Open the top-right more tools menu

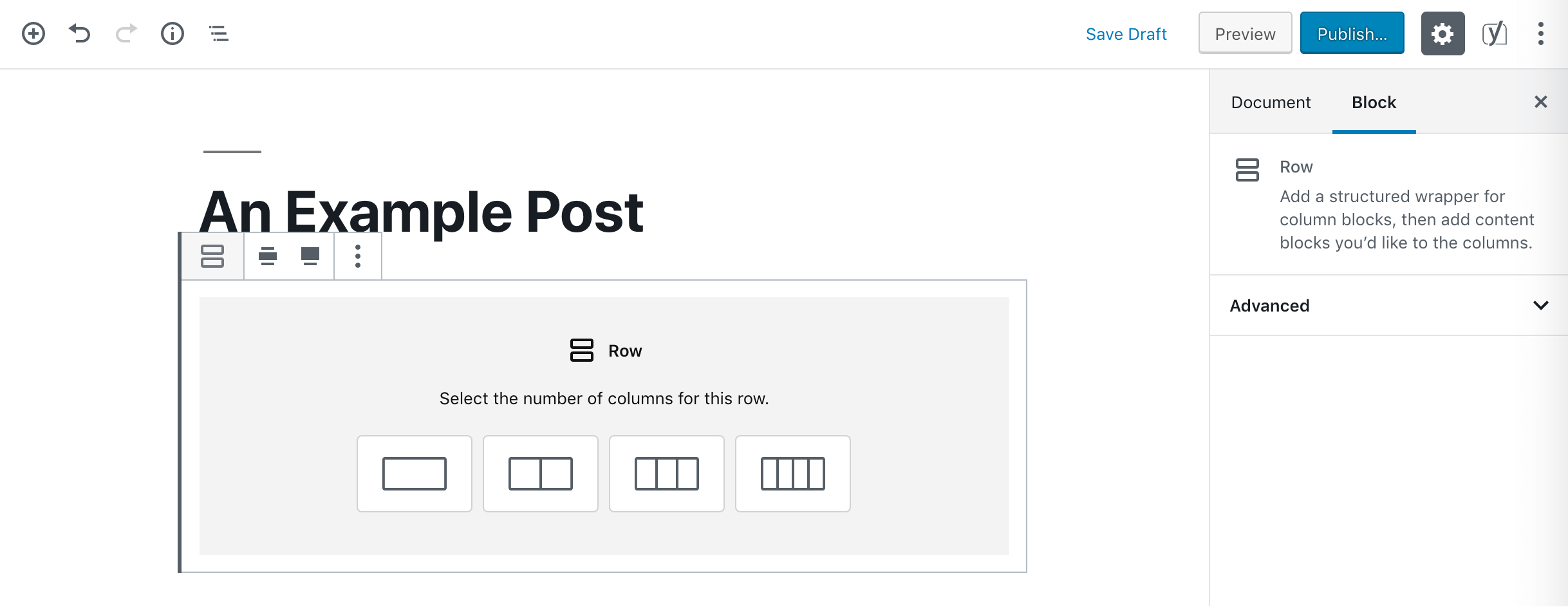1541,33
